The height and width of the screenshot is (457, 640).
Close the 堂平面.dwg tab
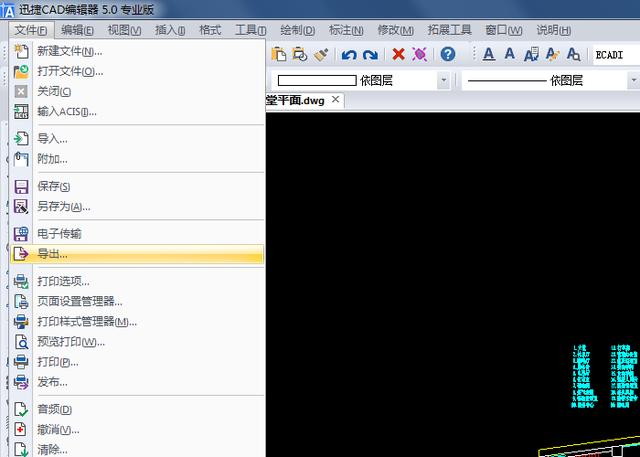coord(335,99)
